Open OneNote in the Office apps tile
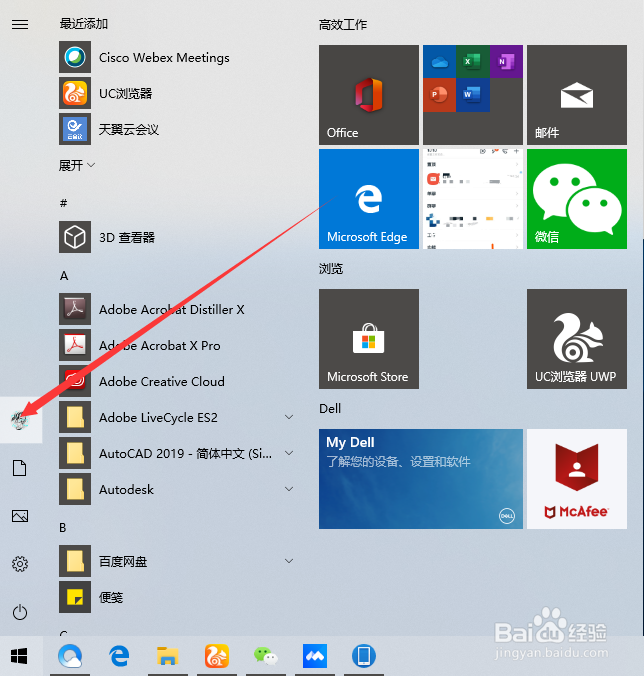 coord(506,62)
